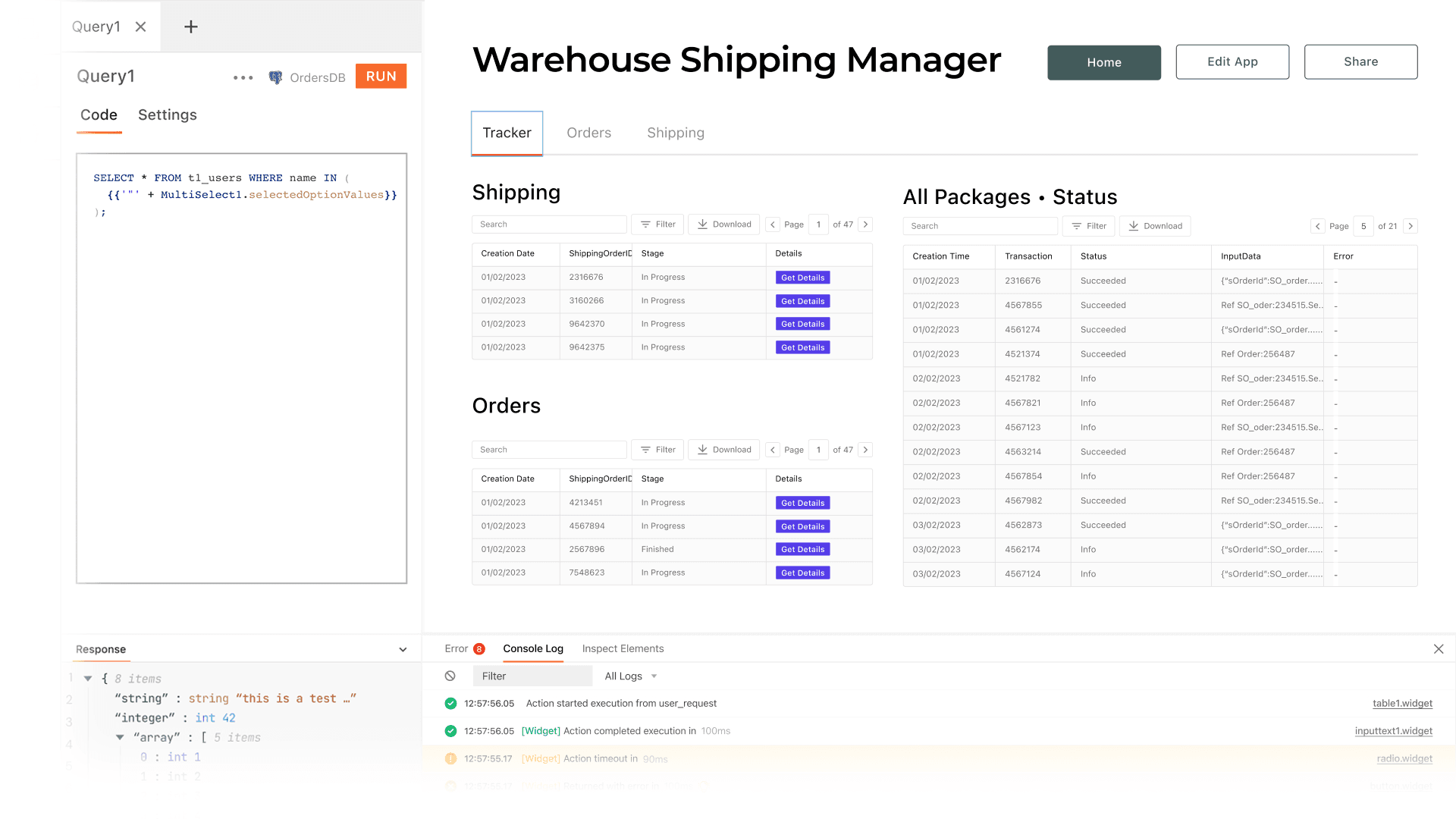Click the Inspect Elements tab in debugger
Image resolution: width=1456 pixels, height=819 pixels.
pyautogui.click(x=623, y=648)
